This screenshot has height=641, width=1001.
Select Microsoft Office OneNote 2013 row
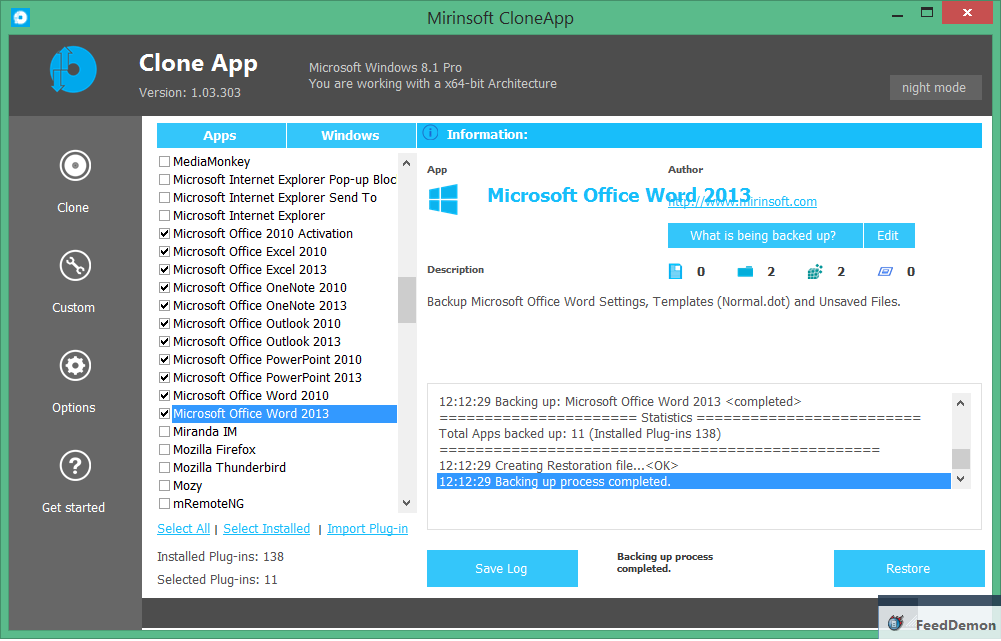[x=278, y=306]
